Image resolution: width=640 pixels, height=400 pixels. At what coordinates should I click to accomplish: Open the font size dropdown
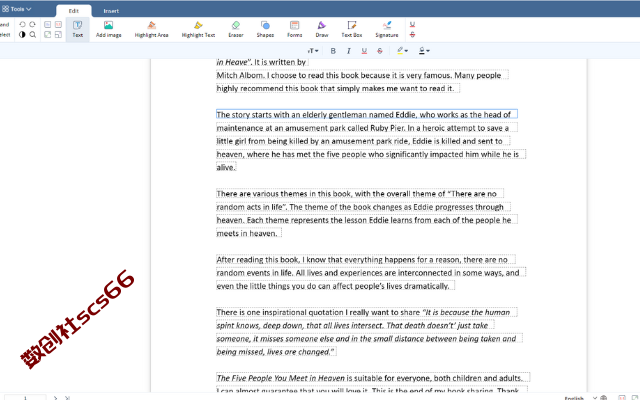313,51
